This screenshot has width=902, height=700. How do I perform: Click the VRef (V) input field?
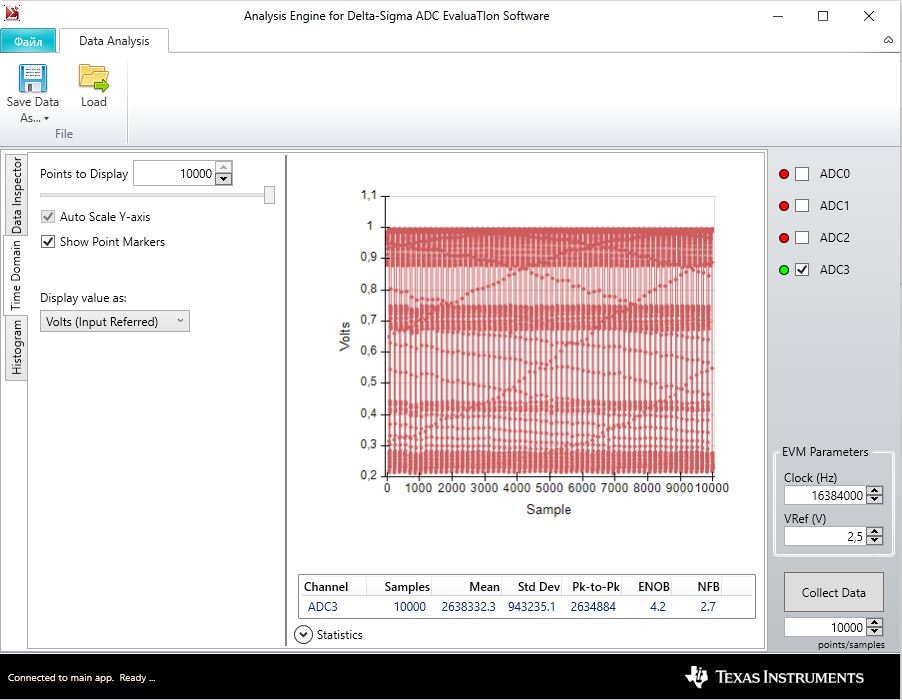825,537
